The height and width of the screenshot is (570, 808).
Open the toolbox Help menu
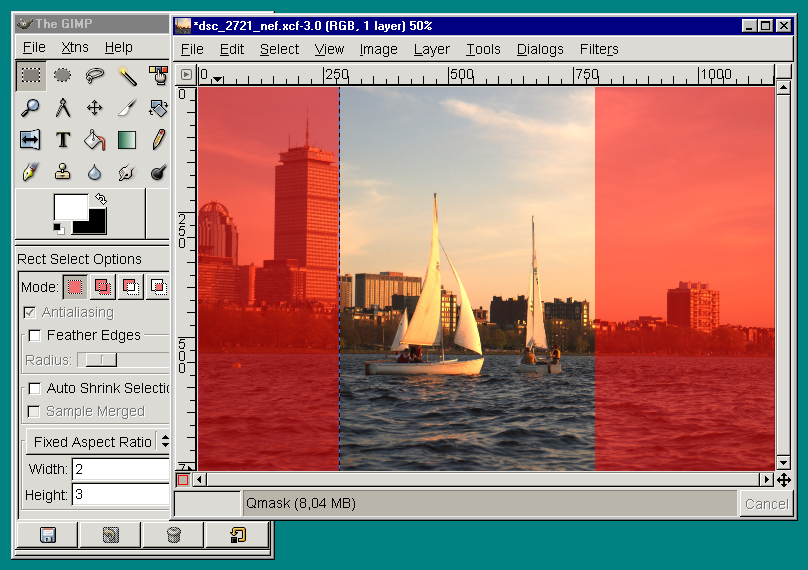119,47
